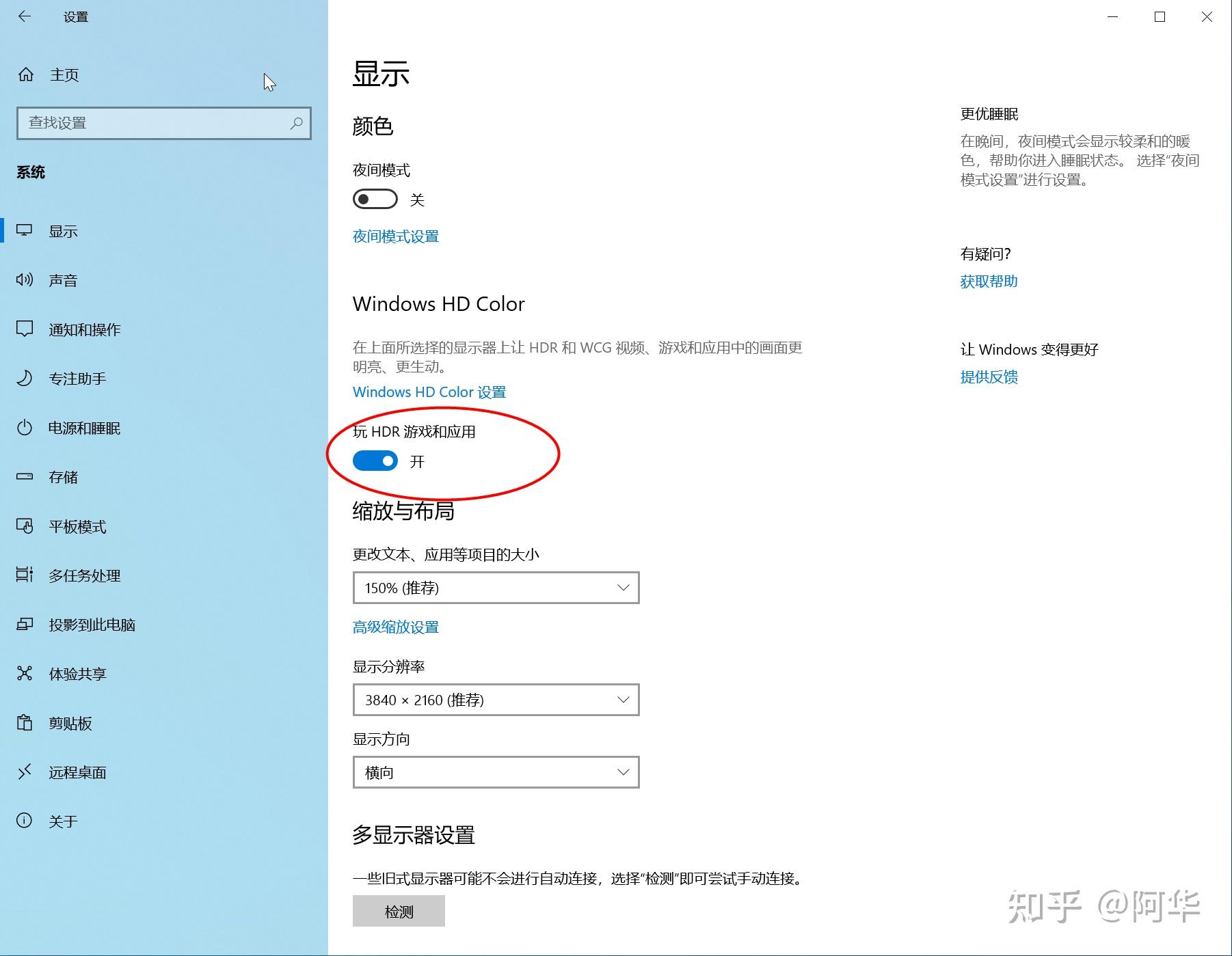Click the monitor icon for 显示
Viewport: 1232px width, 956px height.
click(25, 231)
